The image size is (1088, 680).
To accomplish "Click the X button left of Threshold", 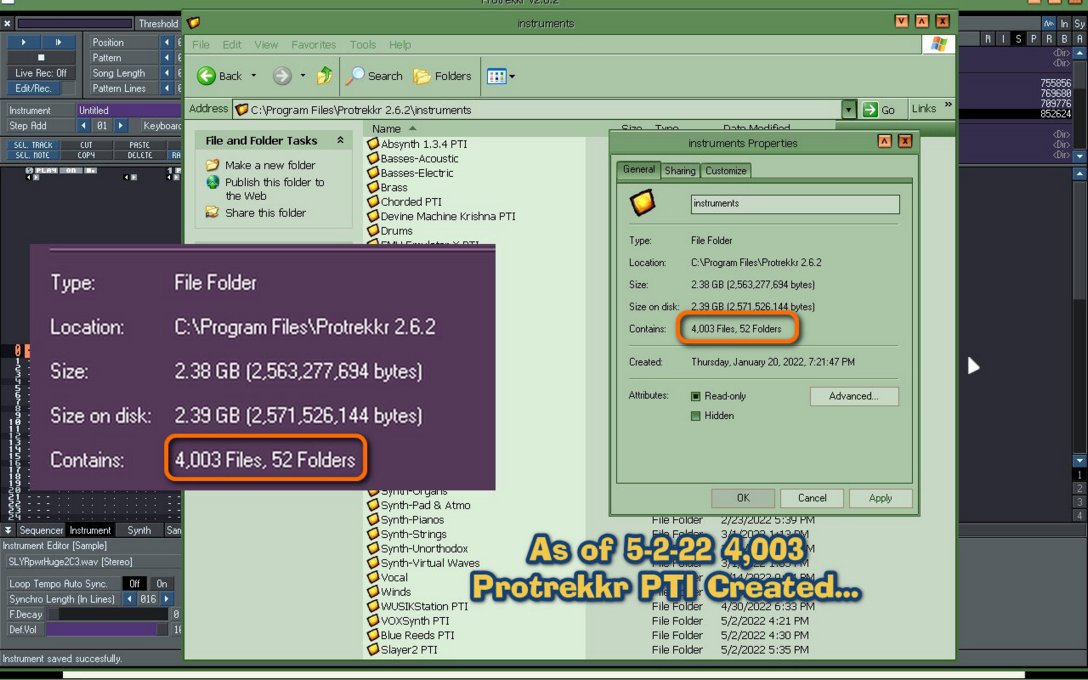I will (x=7, y=24).
